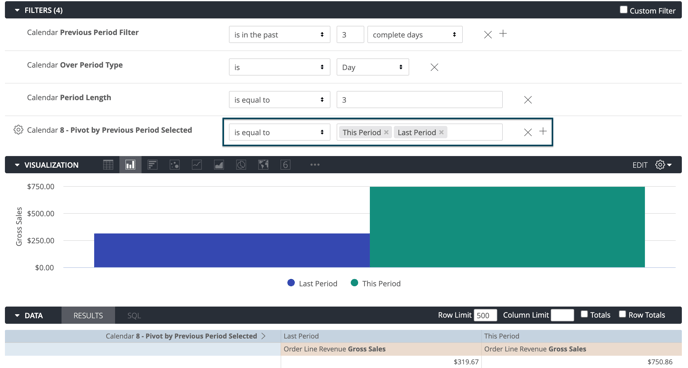The height and width of the screenshot is (368, 688).
Task: Add condition to Previous Period Filter
Action: (x=503, y=34)
